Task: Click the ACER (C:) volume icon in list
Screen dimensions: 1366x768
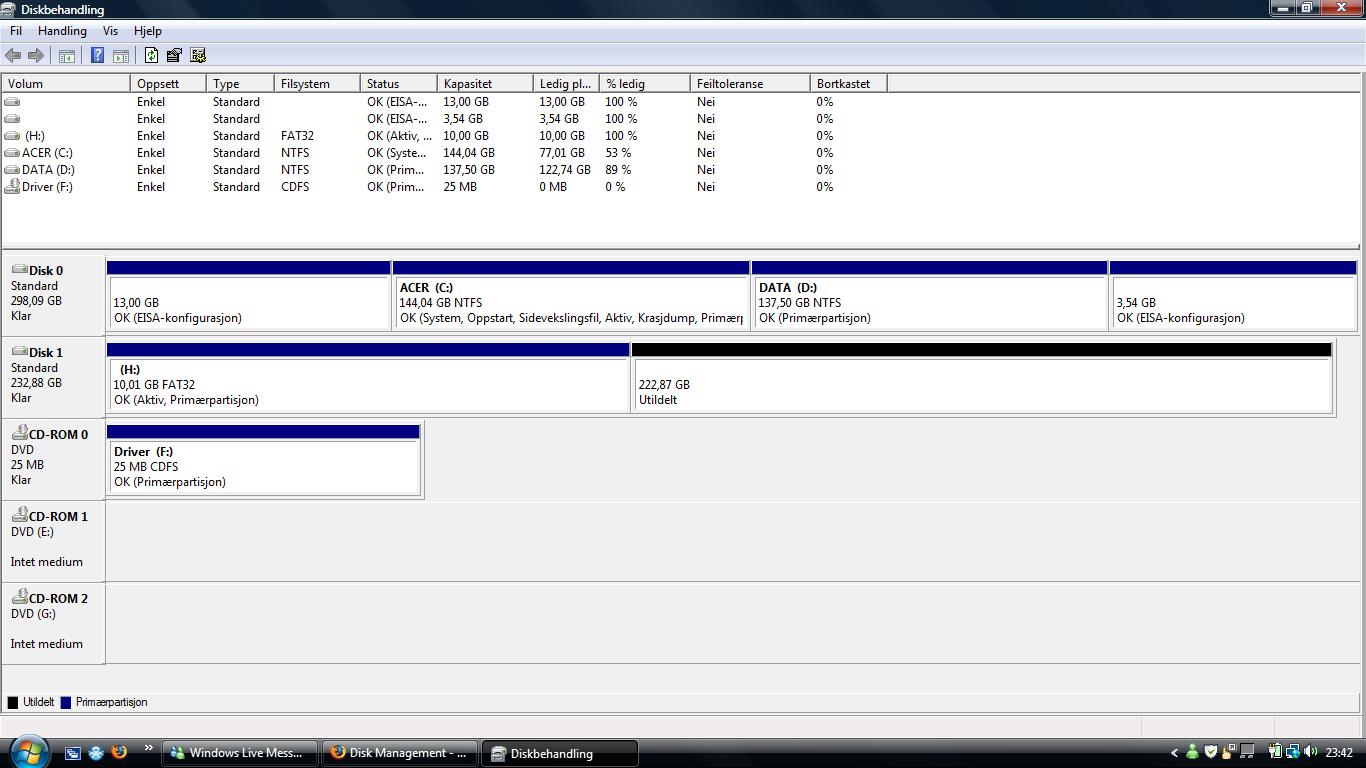Action: [12, 153]
